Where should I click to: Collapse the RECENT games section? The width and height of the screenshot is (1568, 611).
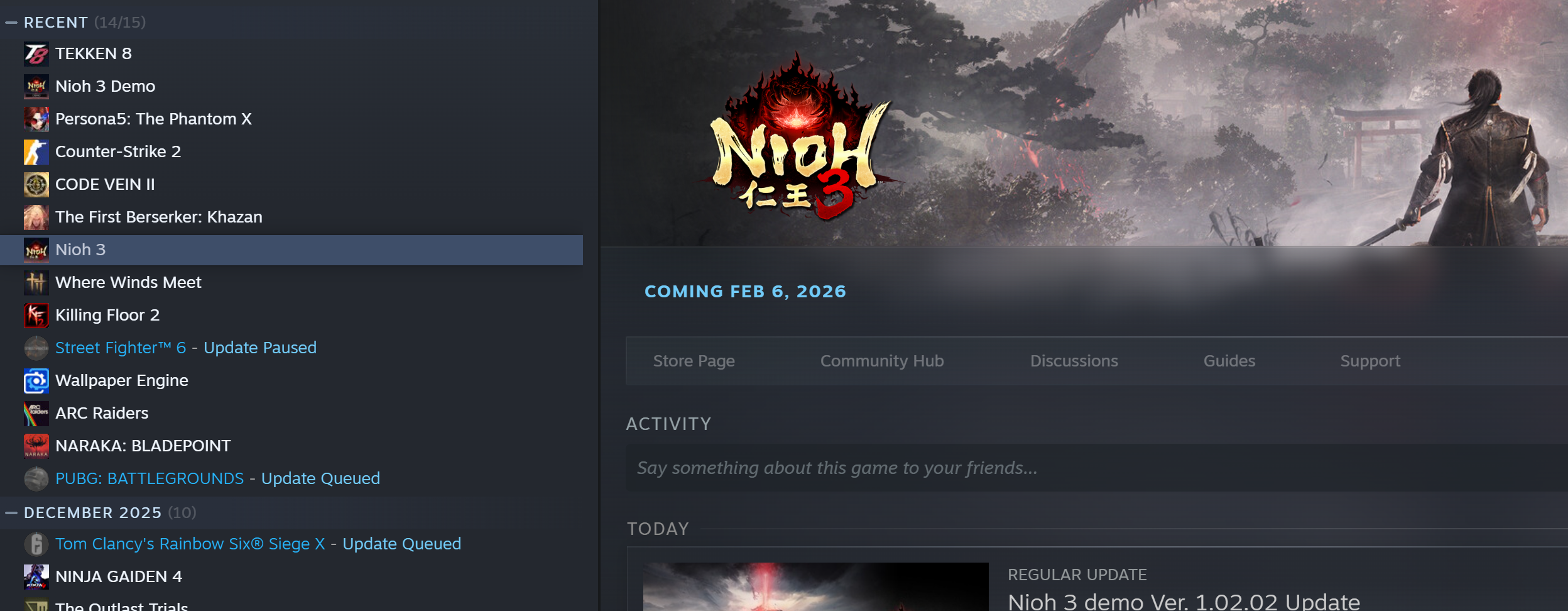[x=11, y=23]
